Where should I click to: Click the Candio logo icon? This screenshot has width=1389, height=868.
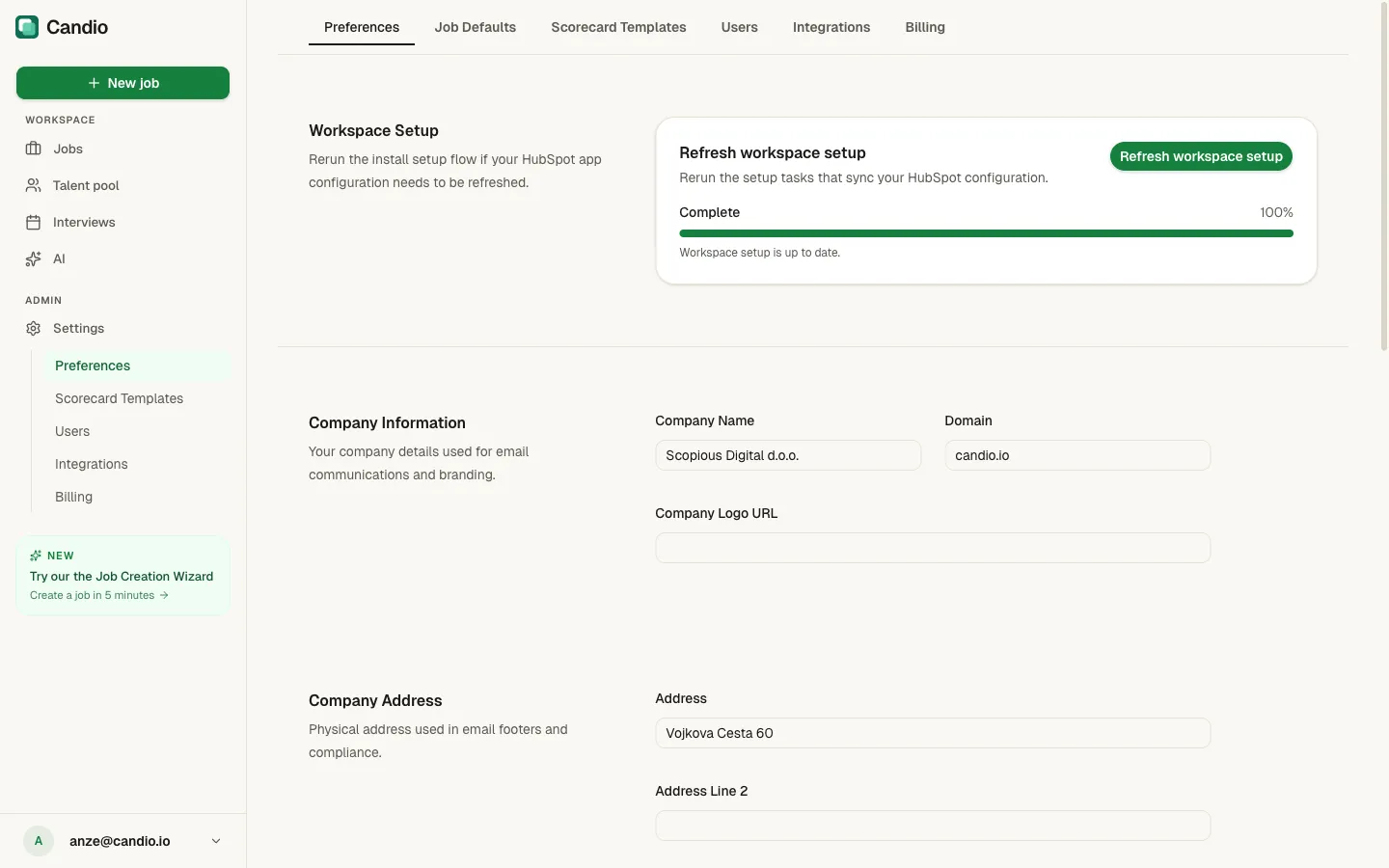point(27,27)
